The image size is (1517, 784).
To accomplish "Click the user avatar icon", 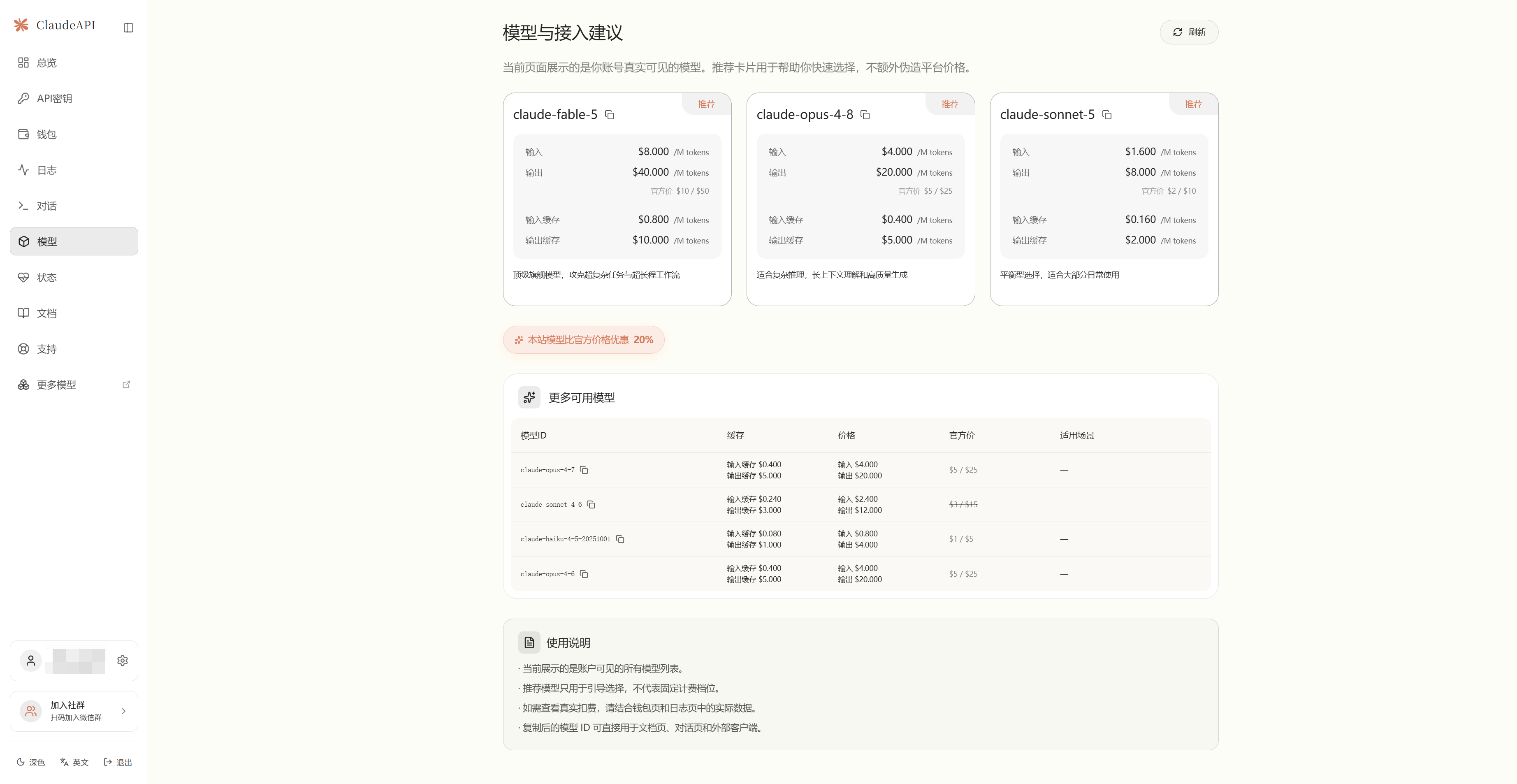I will [x=30, y=661].
